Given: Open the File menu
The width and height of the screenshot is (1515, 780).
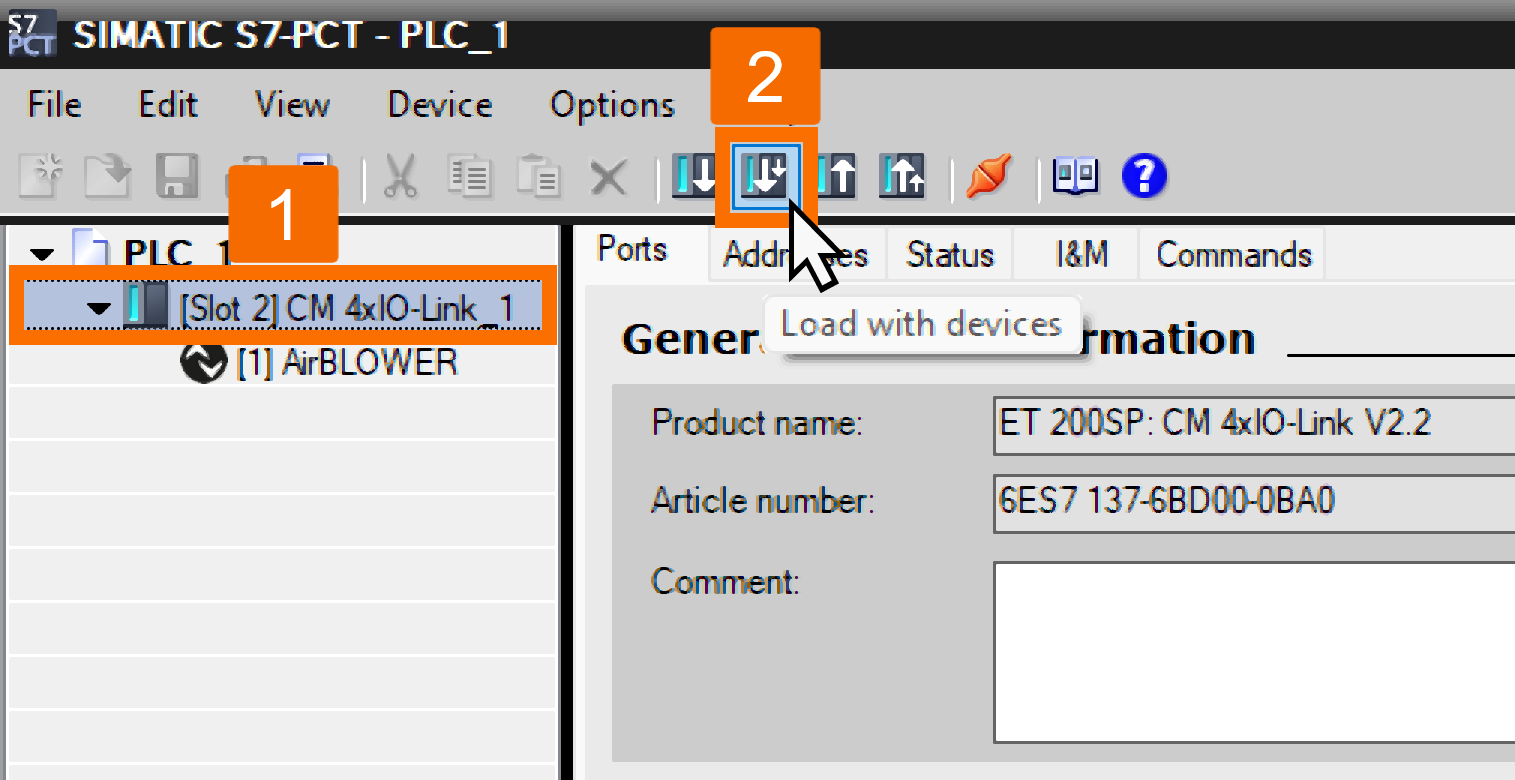Looking at the screenshot, I should pos(55,104).
